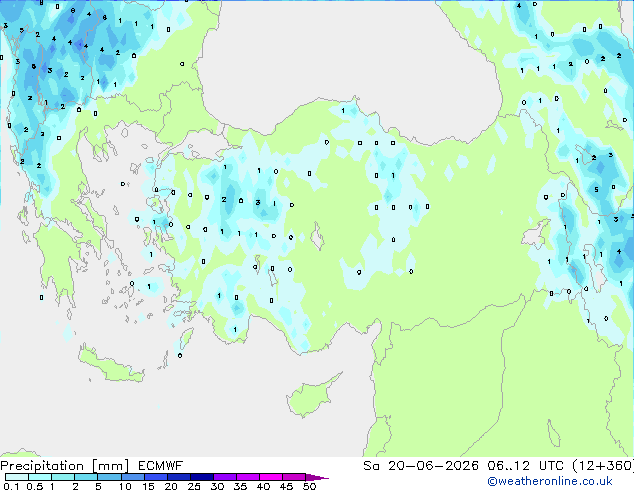Screen dimensions: 634x490
Task: Click the "06..12 UTC" time text
Action: [526, 466]
